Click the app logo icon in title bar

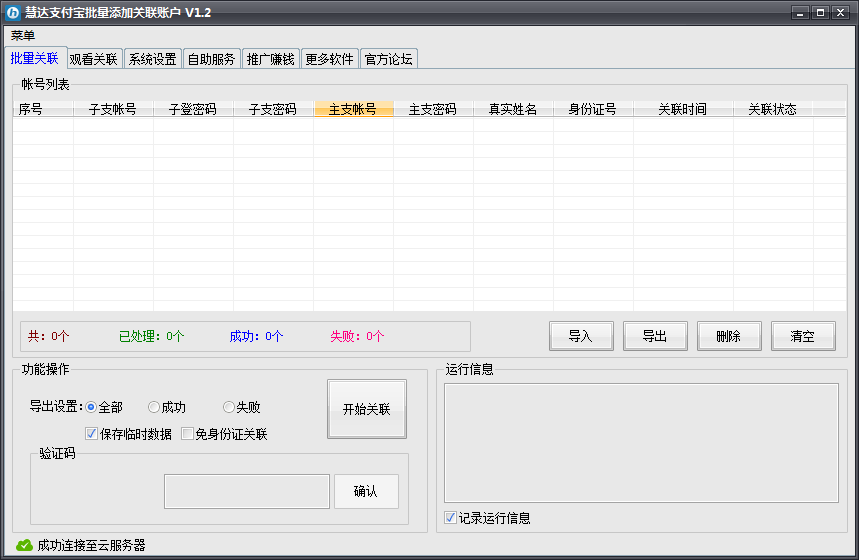click(x=13, y=13)
